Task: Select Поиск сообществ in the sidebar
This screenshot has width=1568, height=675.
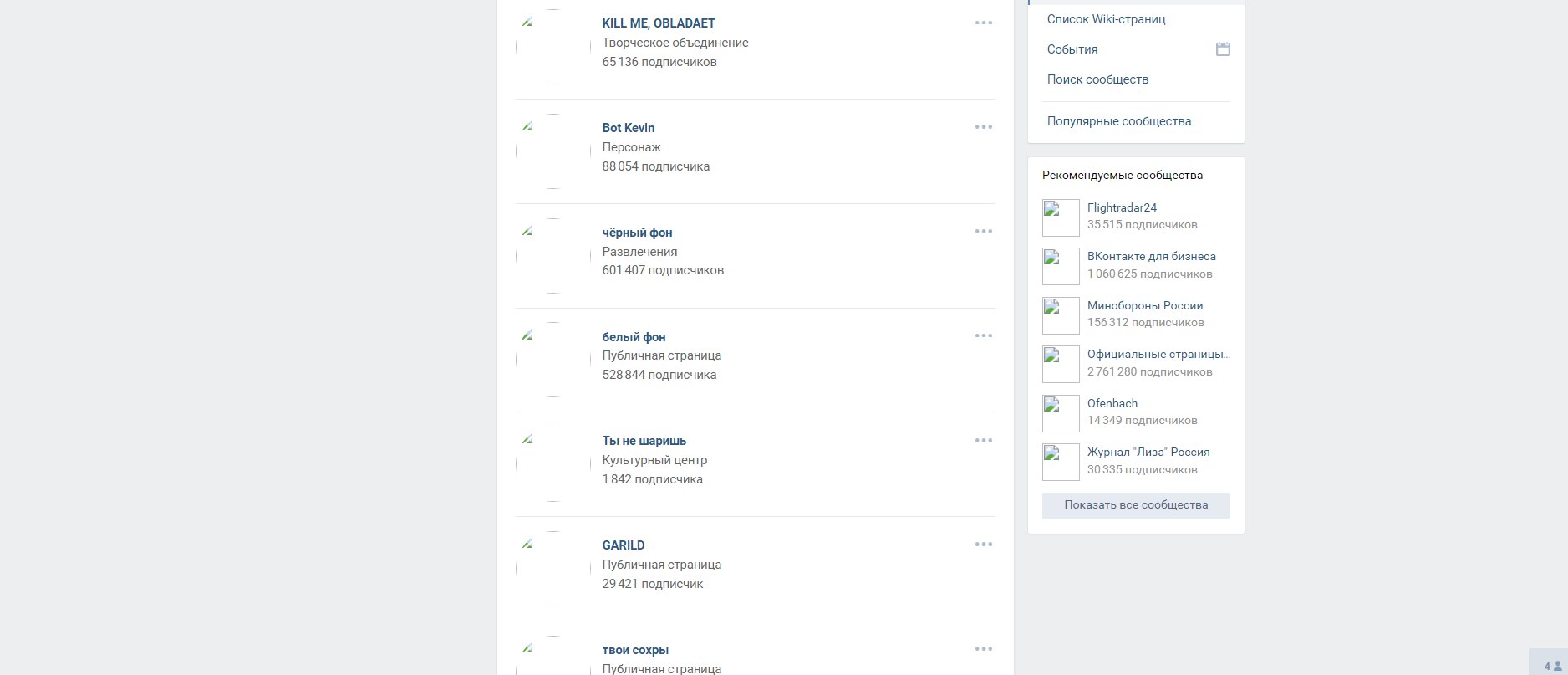Action: coord(1097,79)
